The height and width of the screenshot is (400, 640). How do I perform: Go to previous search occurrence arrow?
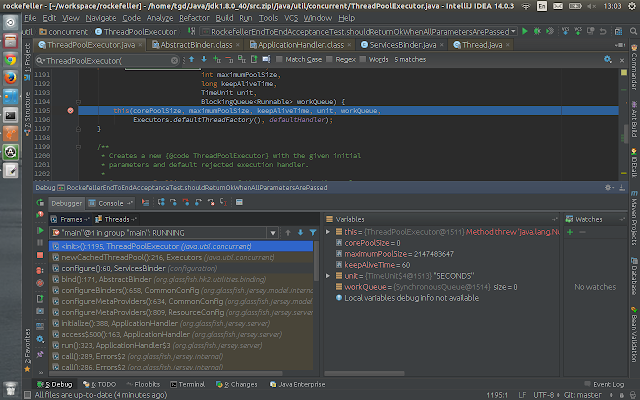pos(191,60)
